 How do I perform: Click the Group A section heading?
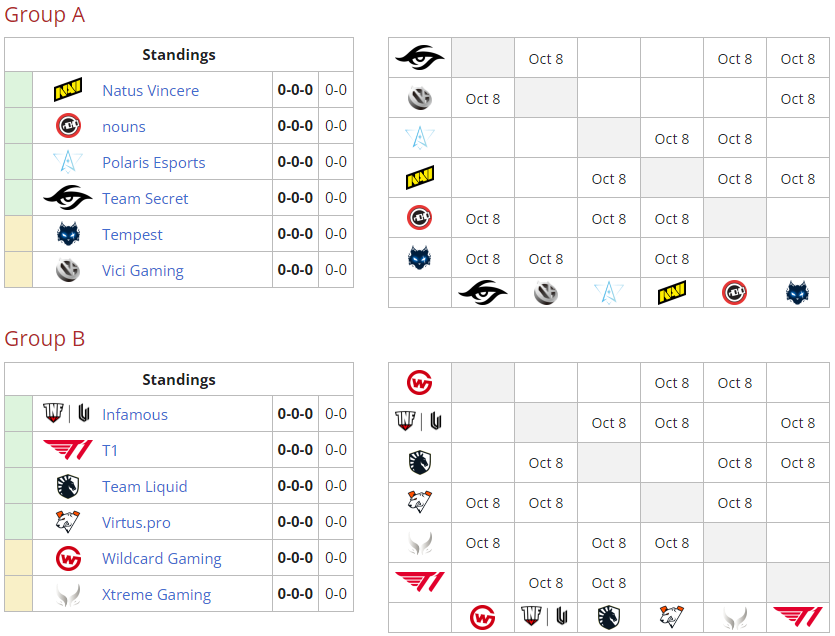pyautogui.click(x=45, y=15)
